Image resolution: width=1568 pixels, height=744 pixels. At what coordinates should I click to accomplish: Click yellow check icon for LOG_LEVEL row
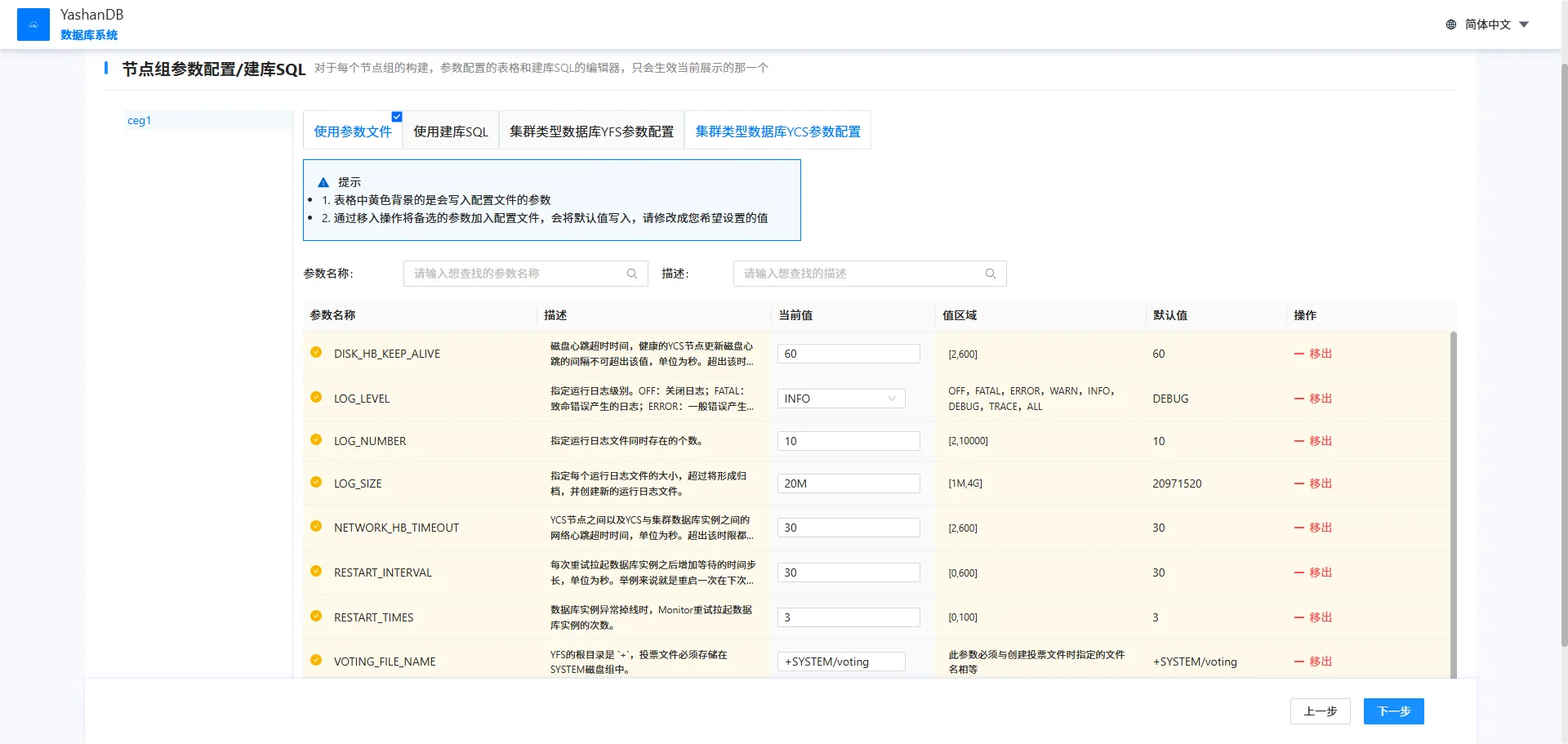coord(316,398)
